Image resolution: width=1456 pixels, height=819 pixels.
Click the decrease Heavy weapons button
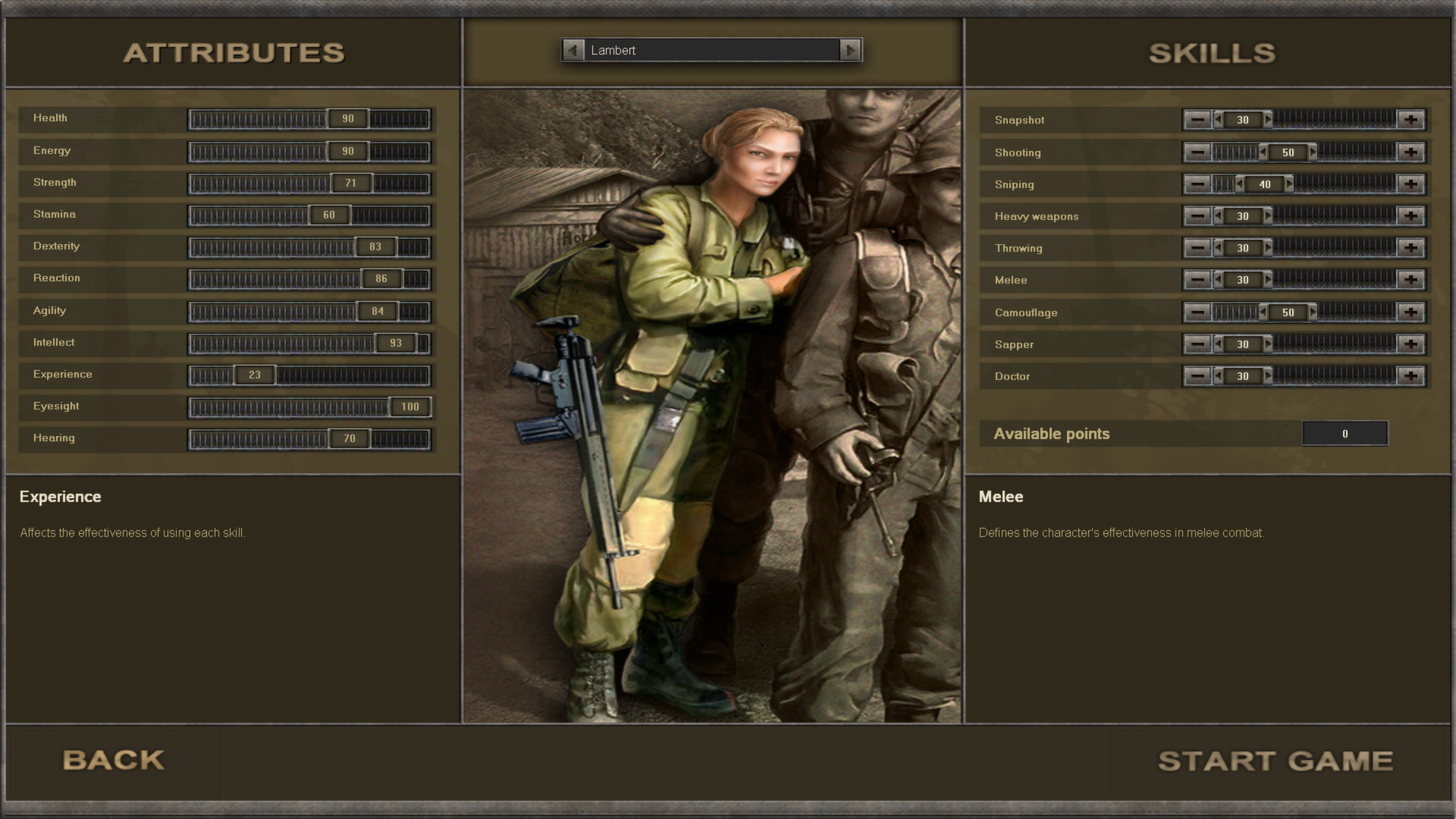1197,215
